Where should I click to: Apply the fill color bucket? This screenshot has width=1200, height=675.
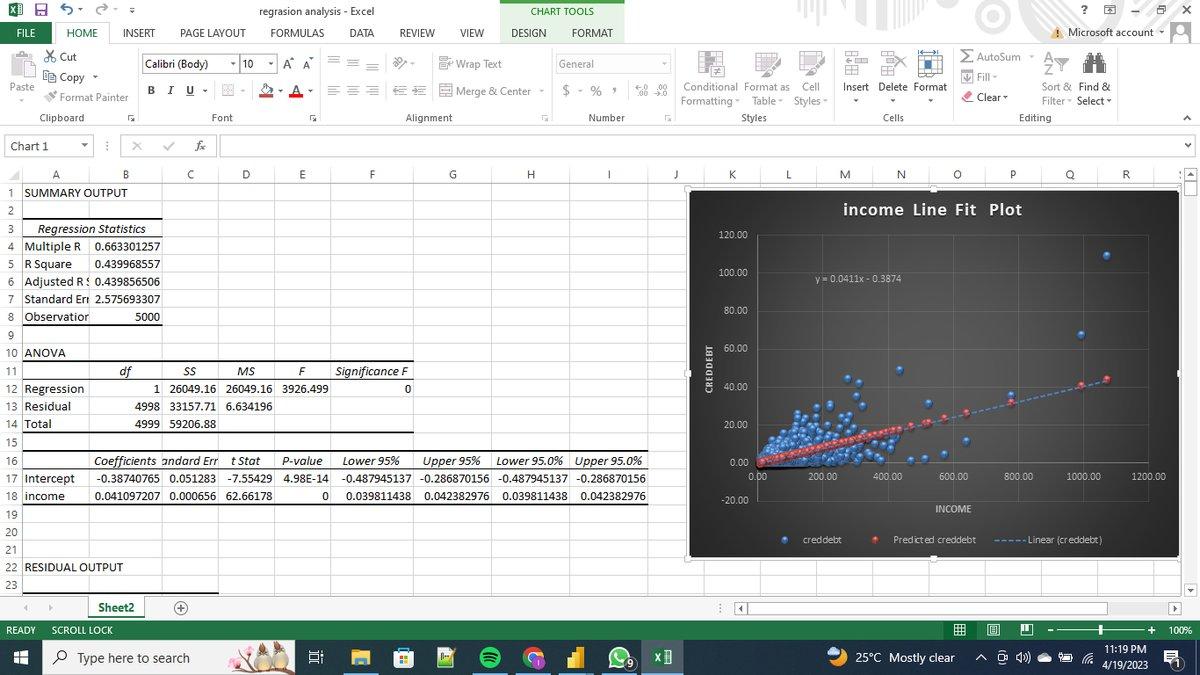(x=267, y=91)
